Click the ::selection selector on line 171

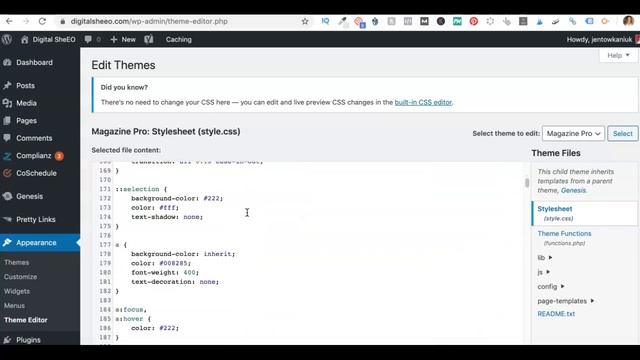pyautogui.click(x=137, y=189)
